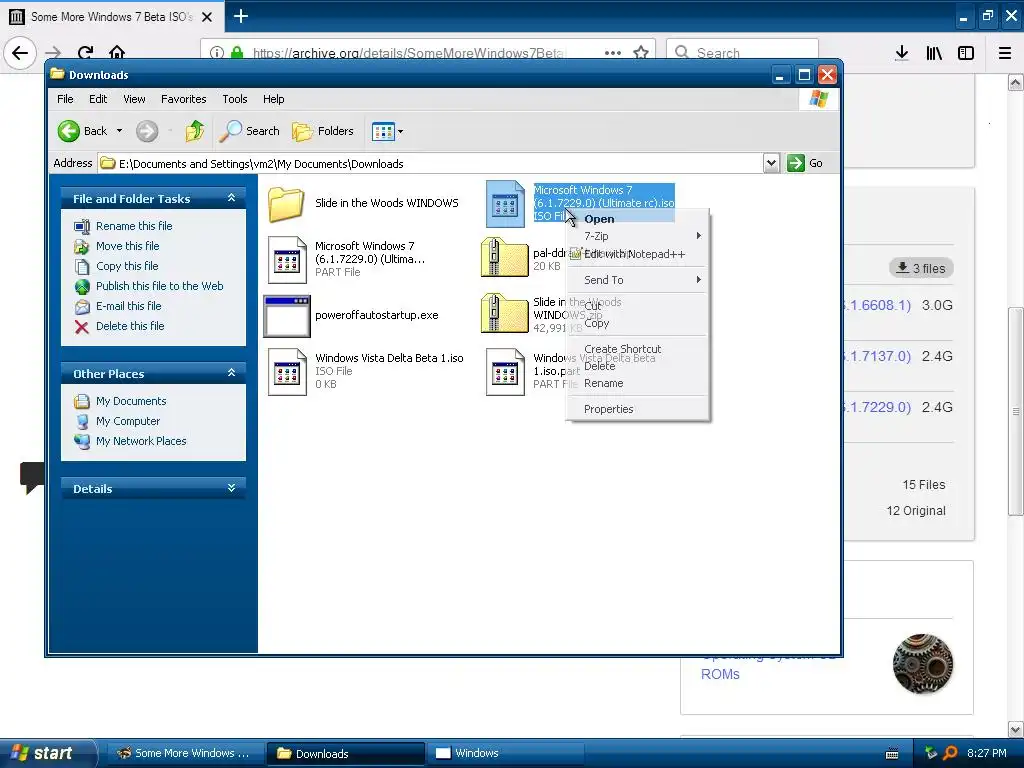Select Slide in the Woods zip archive icon
Screen dimensions: 1024x768
(x=504, y=314)
